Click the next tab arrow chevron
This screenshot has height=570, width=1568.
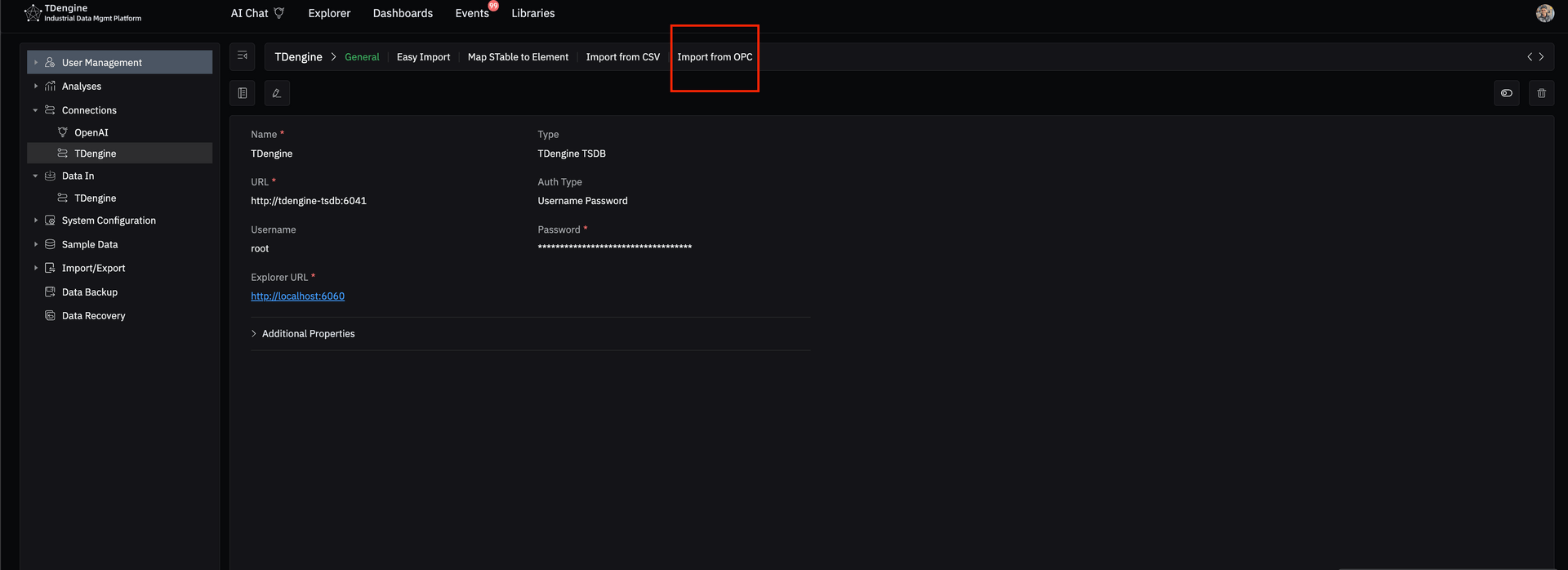tap(1541, 57)
